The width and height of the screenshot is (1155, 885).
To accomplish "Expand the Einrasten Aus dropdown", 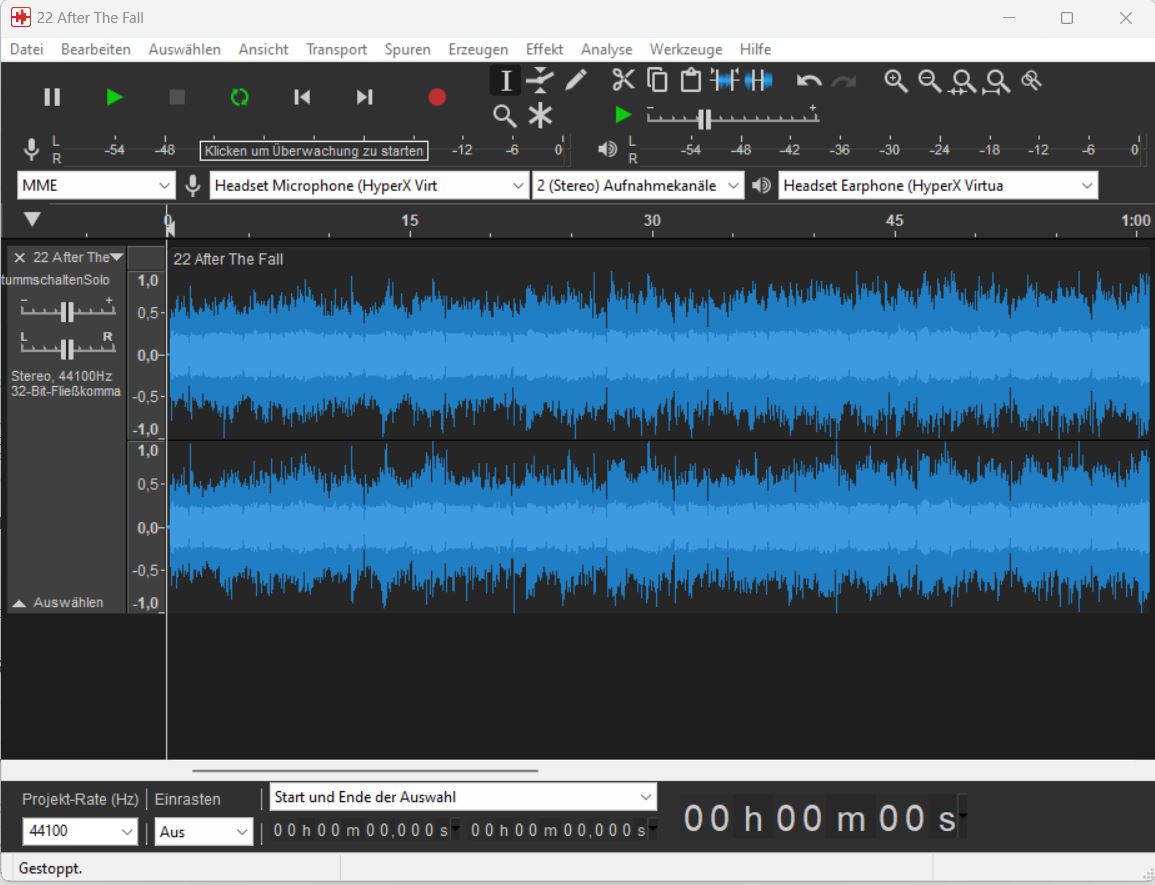I will [x=204, y=831].
